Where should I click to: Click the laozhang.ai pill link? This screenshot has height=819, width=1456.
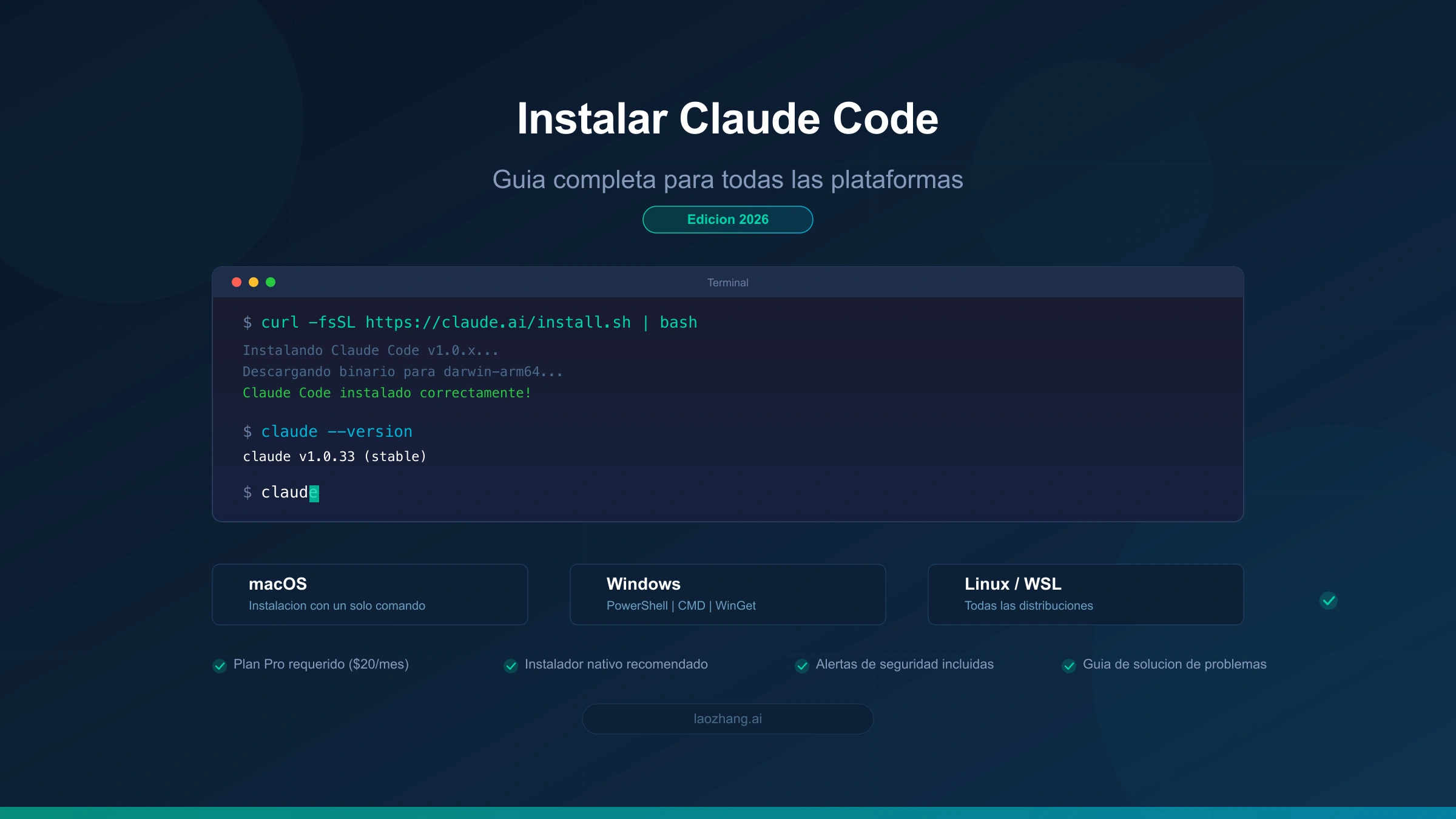[728, 719]
